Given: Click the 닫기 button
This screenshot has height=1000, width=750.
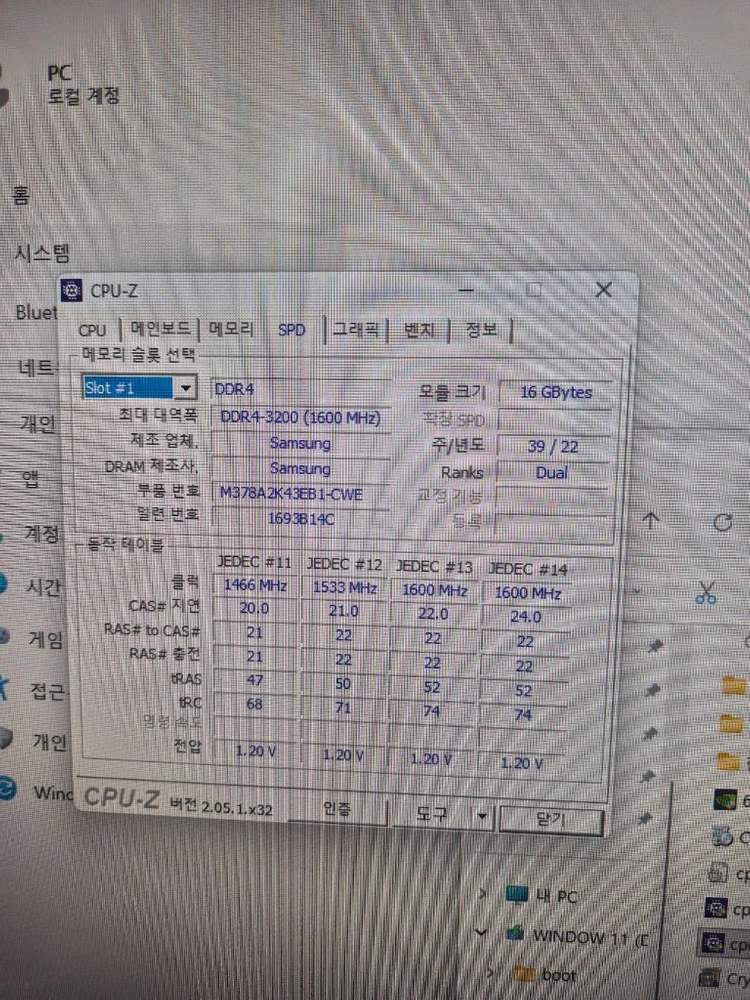Looking at the screenshot, I should [550, 819].
